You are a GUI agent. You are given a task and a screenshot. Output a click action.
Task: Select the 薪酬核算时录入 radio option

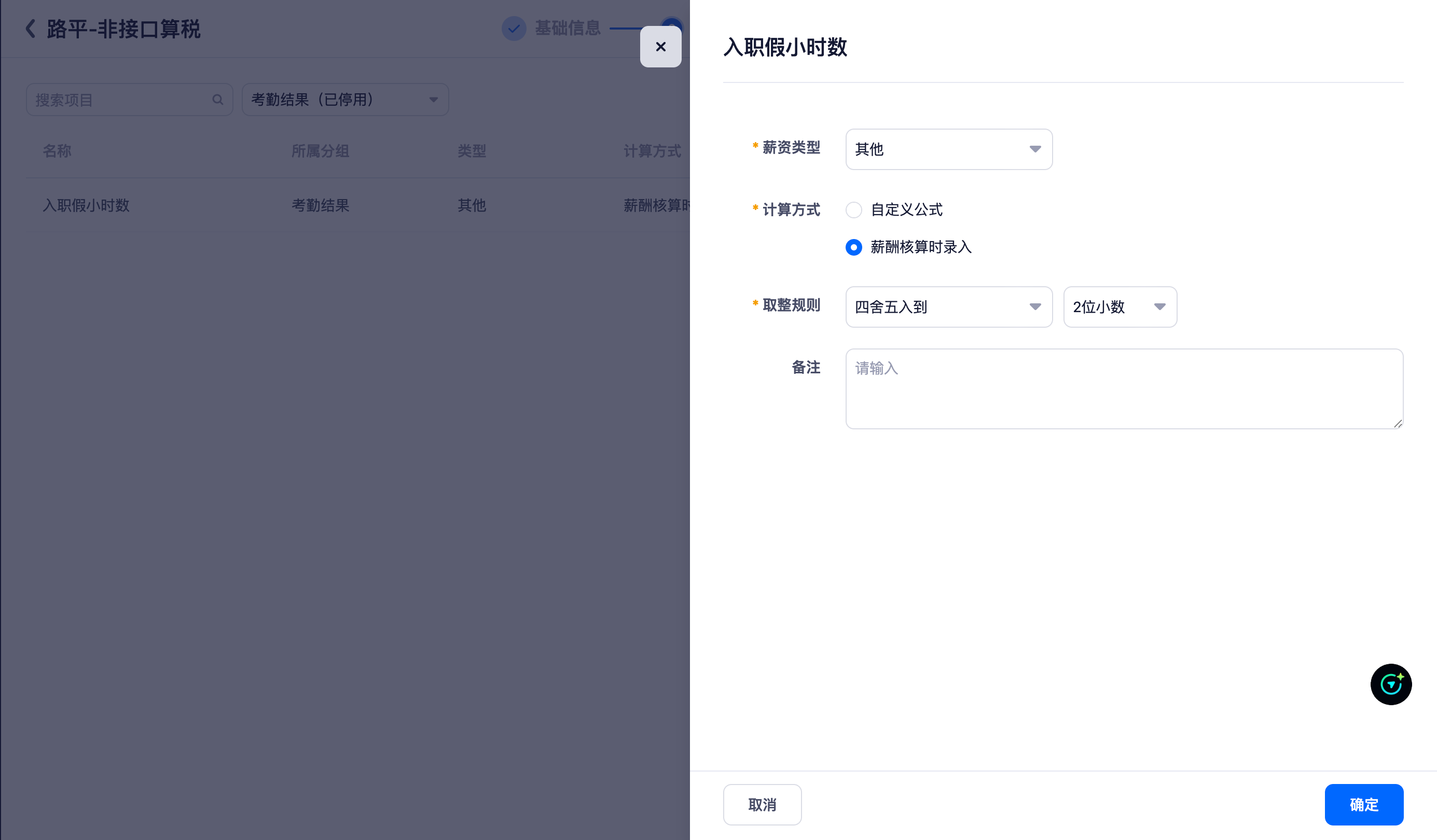(x=853, y=247)
